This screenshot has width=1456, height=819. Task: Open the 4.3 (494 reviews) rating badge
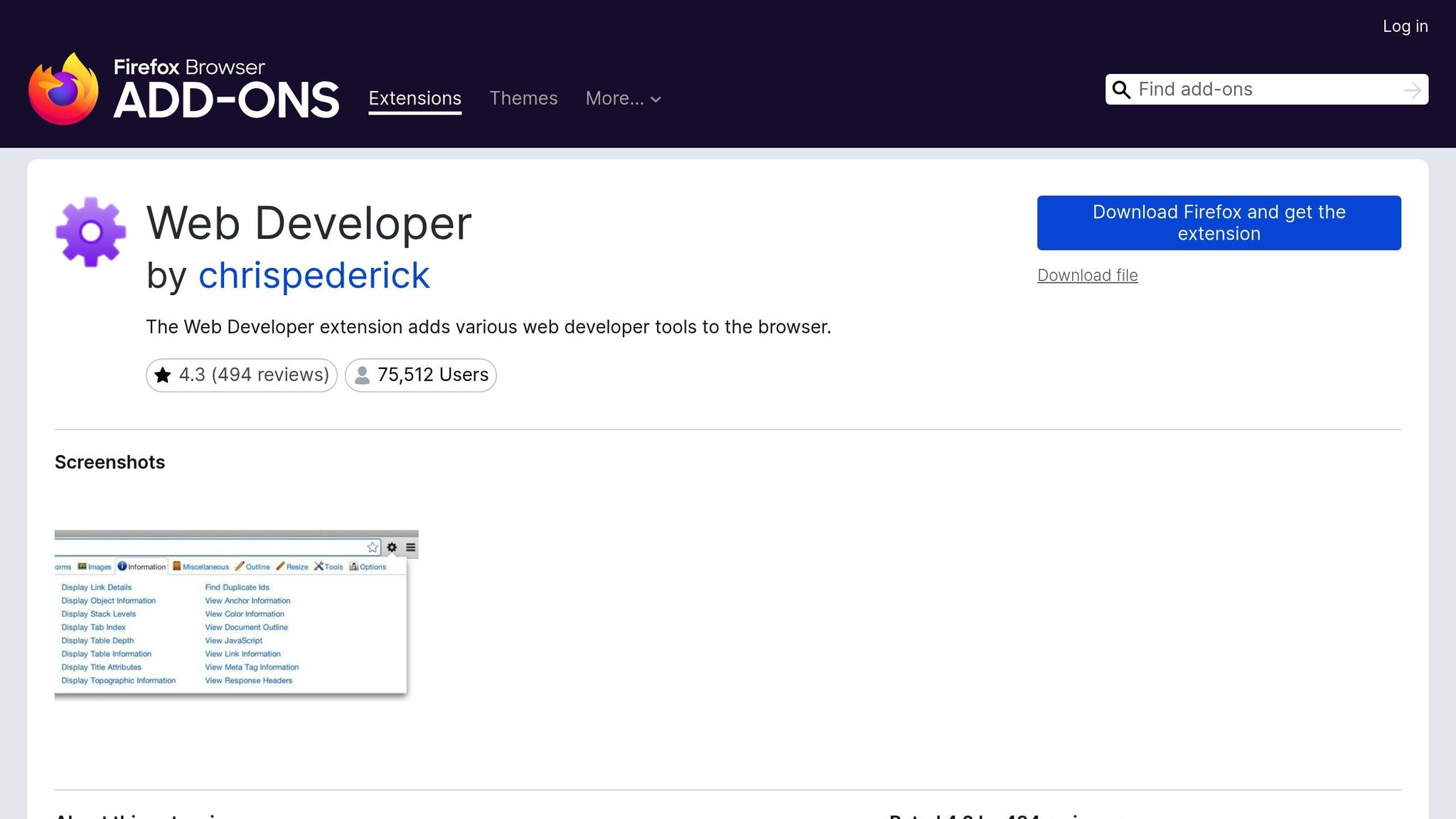point(242,375)
